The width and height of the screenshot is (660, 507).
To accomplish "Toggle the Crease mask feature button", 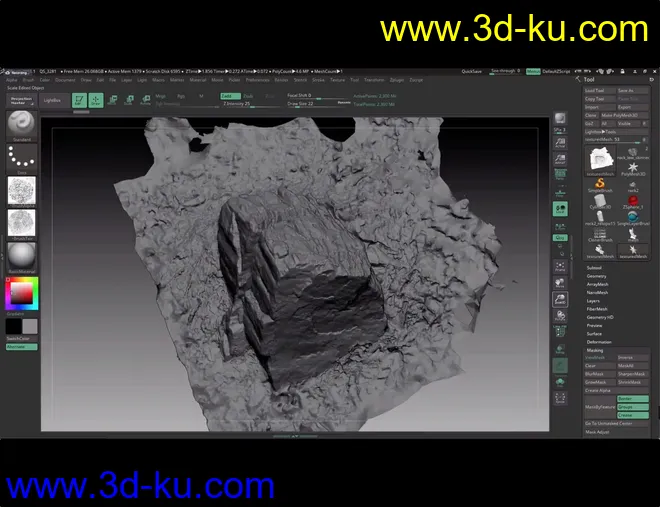I will [x=633, y=415].
